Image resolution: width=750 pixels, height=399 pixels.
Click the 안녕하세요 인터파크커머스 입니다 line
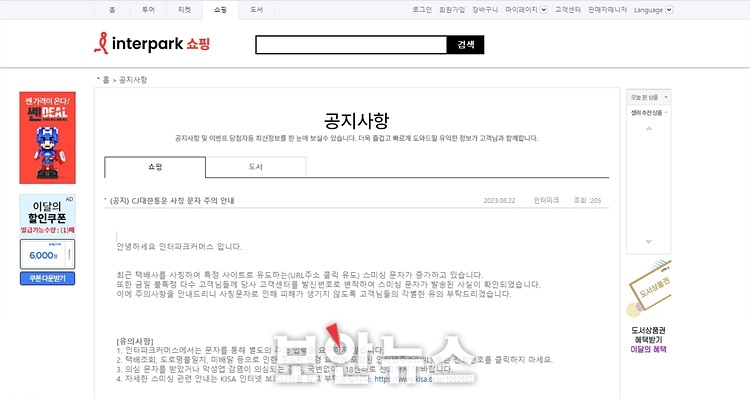click(x=179, y=247)
